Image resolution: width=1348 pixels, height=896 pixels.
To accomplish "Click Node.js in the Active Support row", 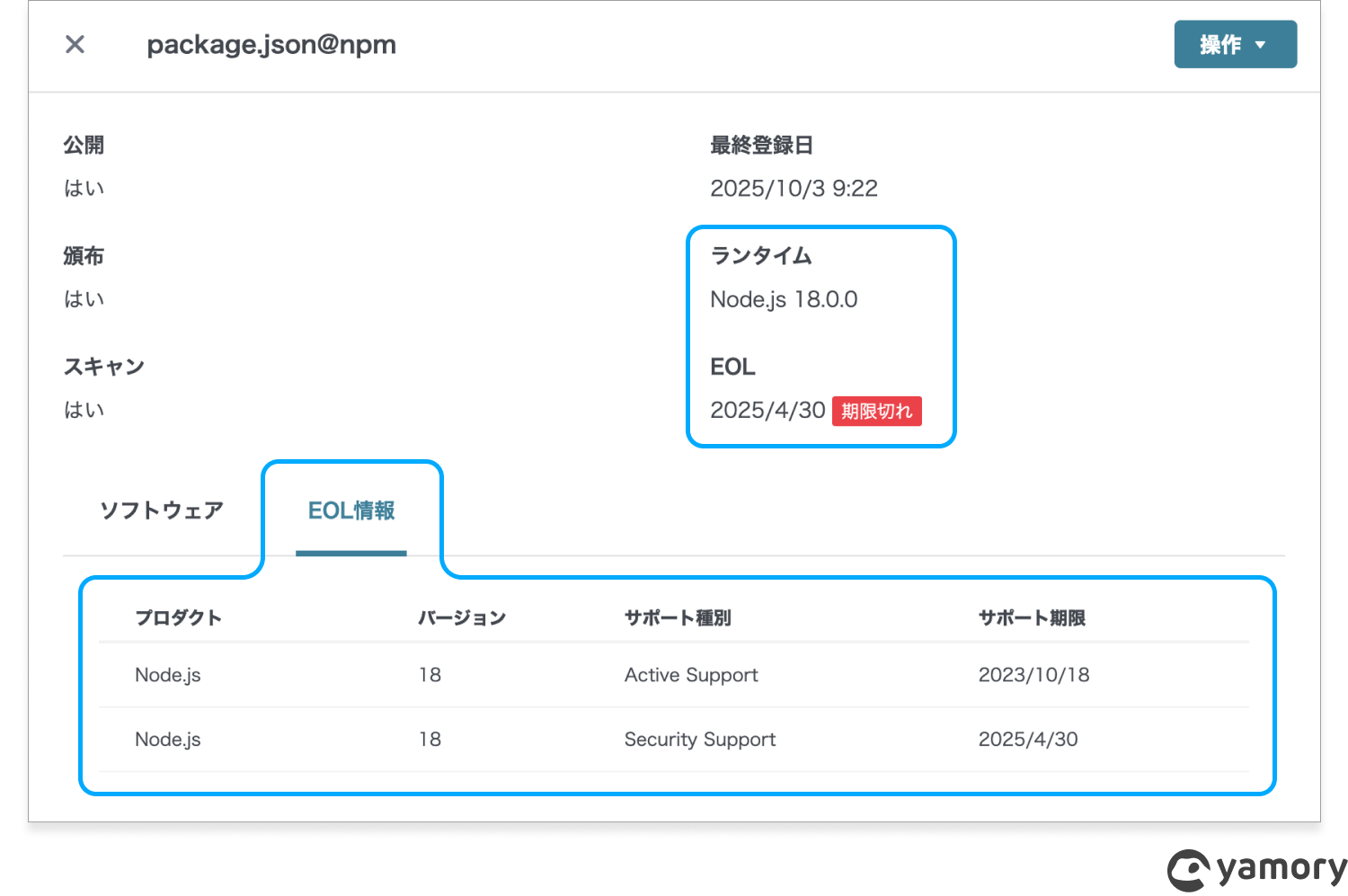I will pos(168,675).
